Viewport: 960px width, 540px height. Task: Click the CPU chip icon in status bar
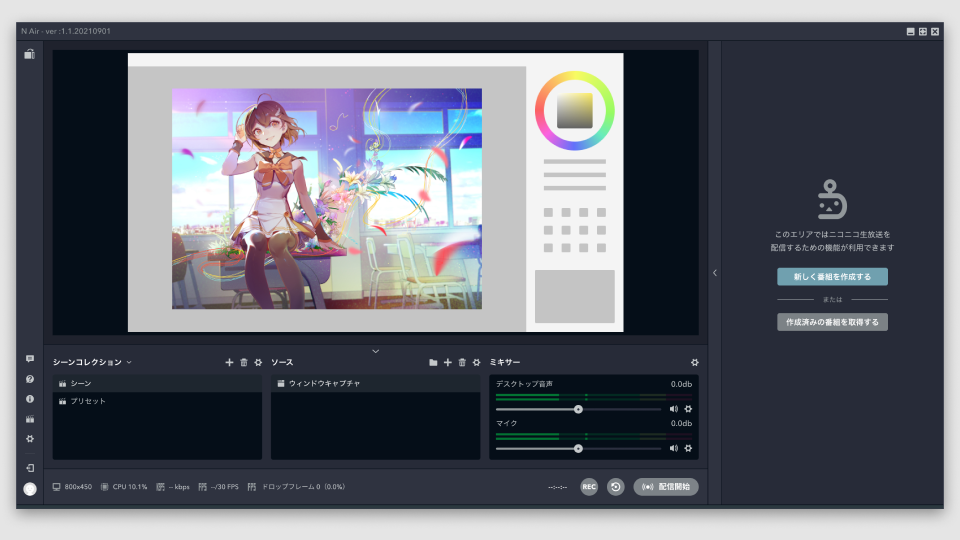(105, 487)
